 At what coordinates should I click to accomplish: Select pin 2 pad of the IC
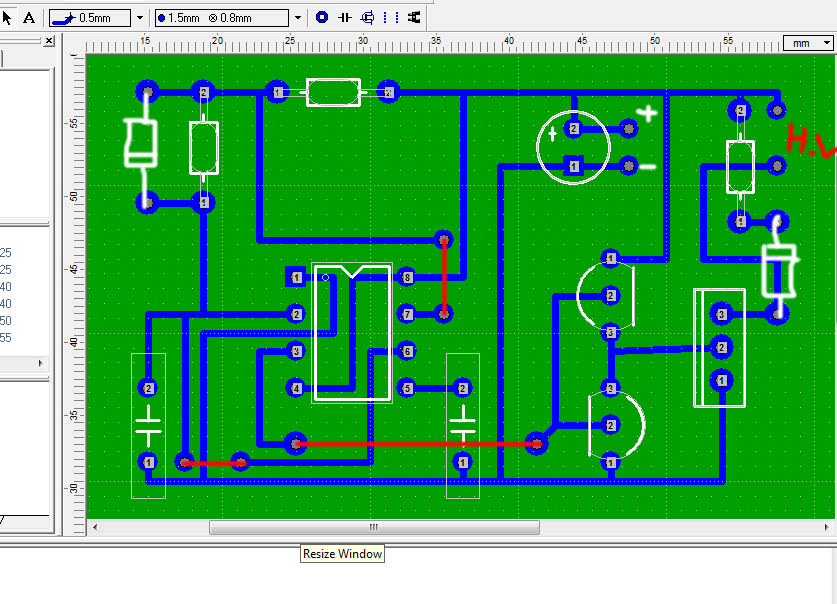click(x=296, y=314)
